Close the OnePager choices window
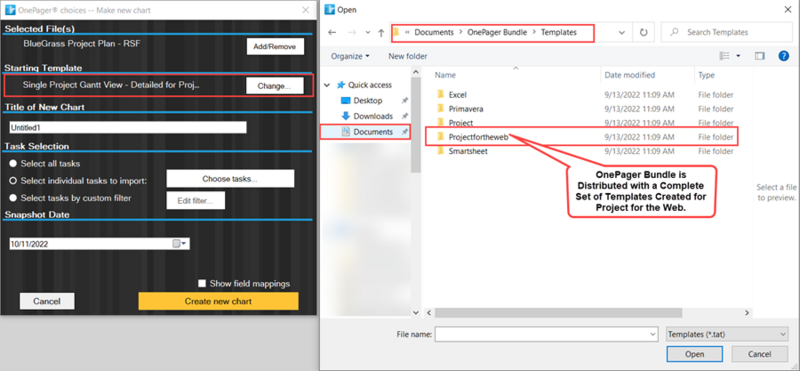Viewport: 800px width, 371px height. point(305,10)
